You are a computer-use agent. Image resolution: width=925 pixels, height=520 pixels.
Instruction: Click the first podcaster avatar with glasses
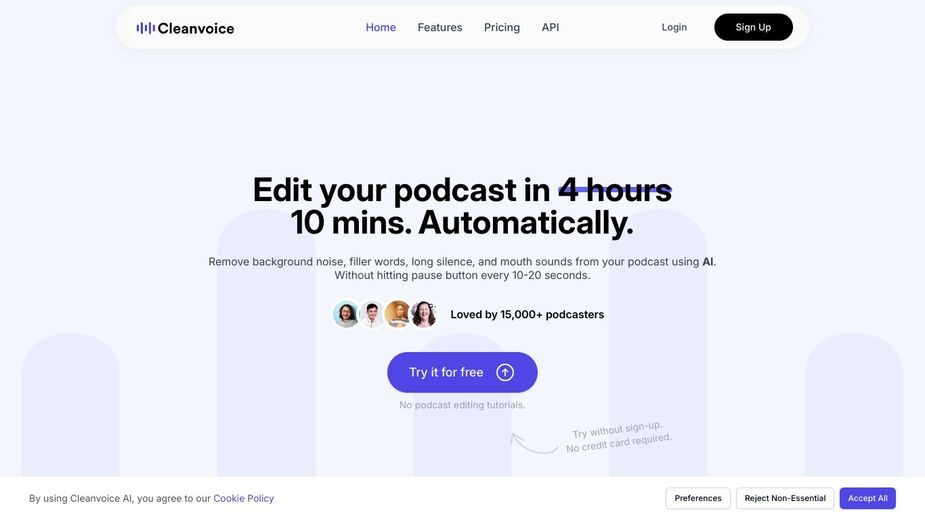click(x=346, y=314)
